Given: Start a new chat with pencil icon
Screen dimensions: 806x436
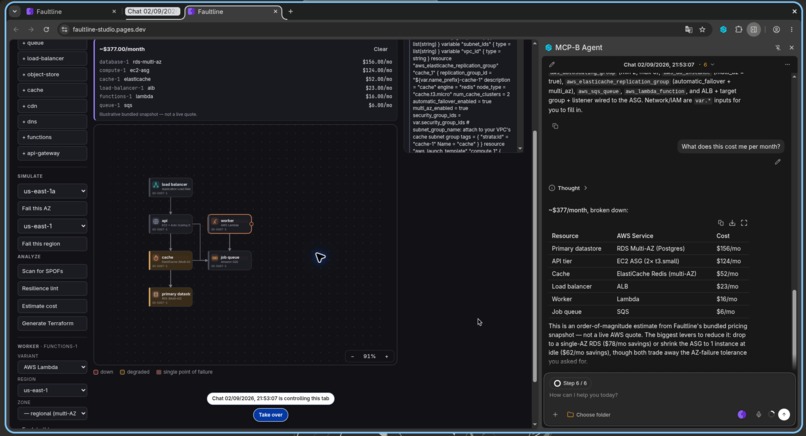Looking at the screenshot, I should [x=552, y=65].
